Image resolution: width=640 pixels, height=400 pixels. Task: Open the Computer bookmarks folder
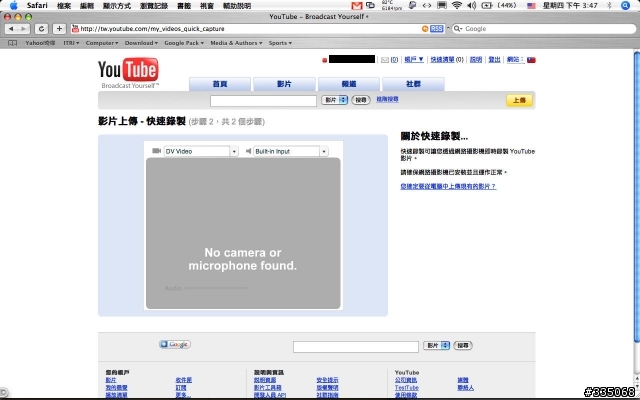(102, 43)
